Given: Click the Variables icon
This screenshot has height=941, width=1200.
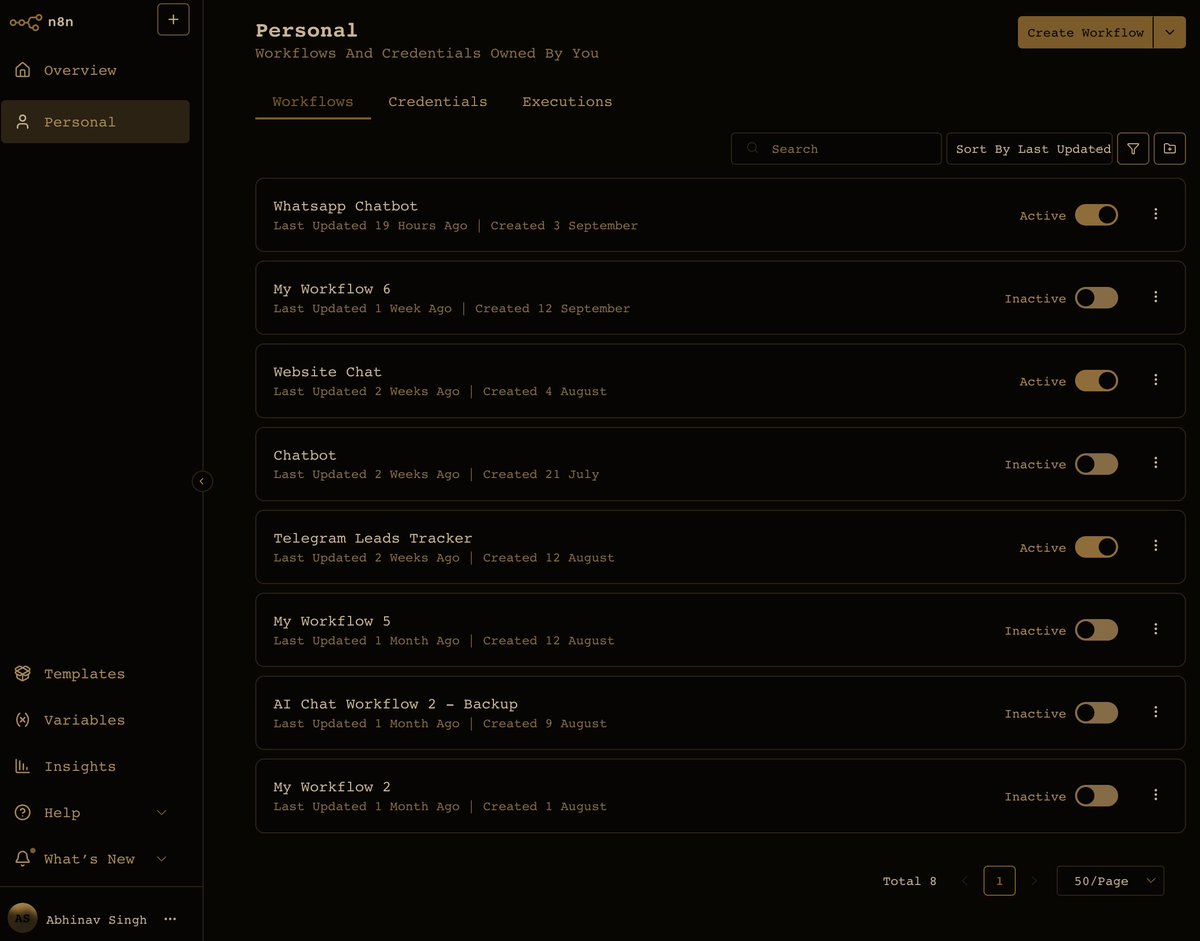Looking at the screenshot, I should (x=22, y=720).
